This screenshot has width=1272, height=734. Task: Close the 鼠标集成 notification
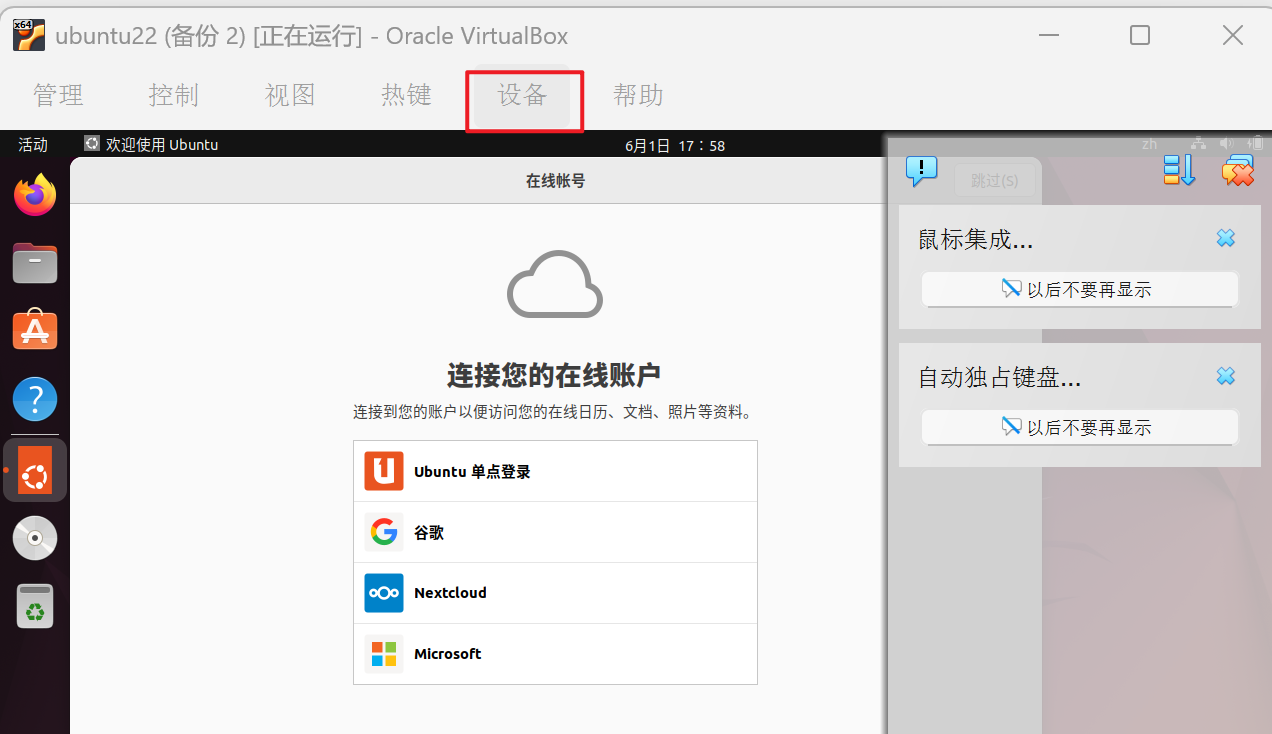[1225, 239]
